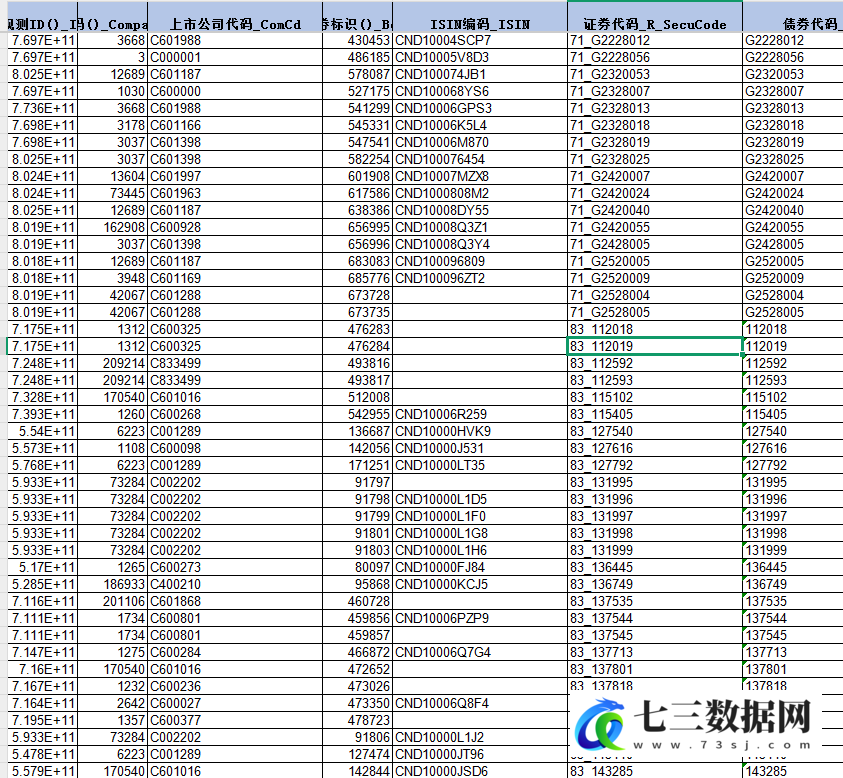Click company number cell 186933
The height and width of the screenshot is (778, 843).
click(113, 584)
